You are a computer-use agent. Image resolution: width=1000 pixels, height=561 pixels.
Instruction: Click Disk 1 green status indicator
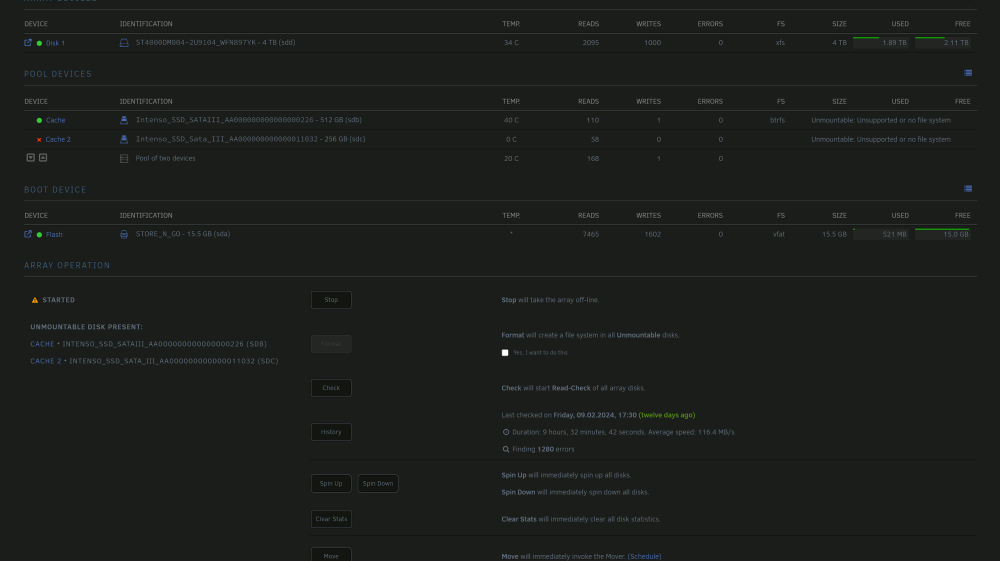[40, 43]
